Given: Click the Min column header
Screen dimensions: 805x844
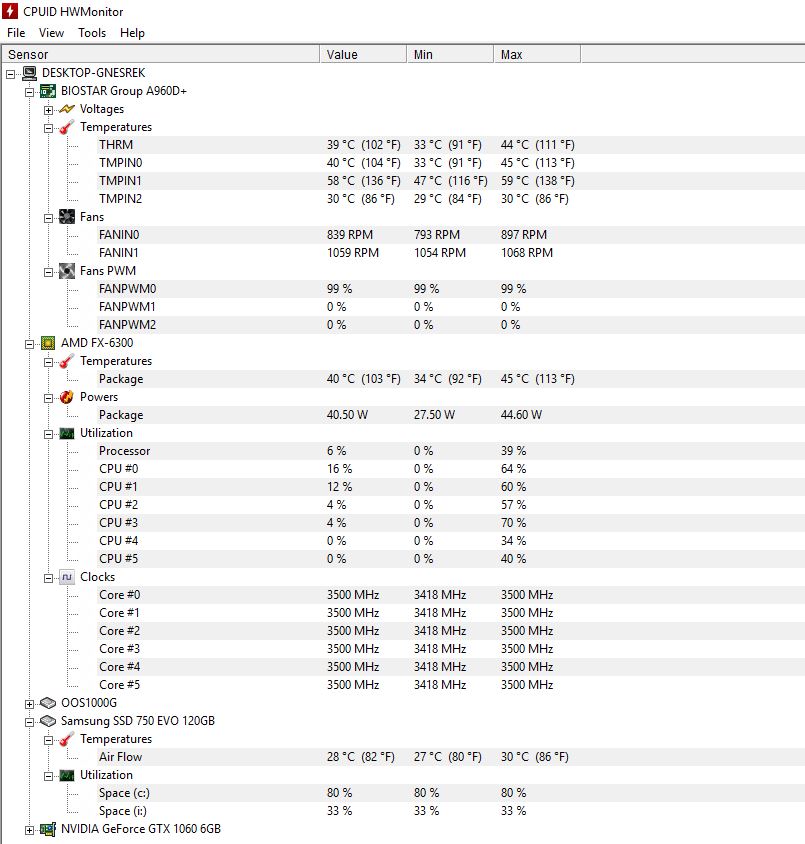Looking at the screenshot, I should click(x=450, y=54).
